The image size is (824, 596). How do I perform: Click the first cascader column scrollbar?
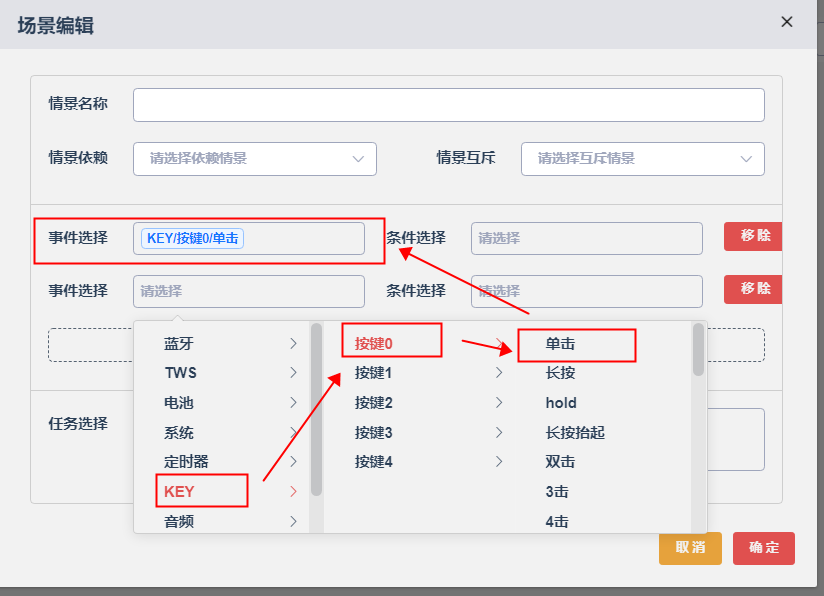316,409
